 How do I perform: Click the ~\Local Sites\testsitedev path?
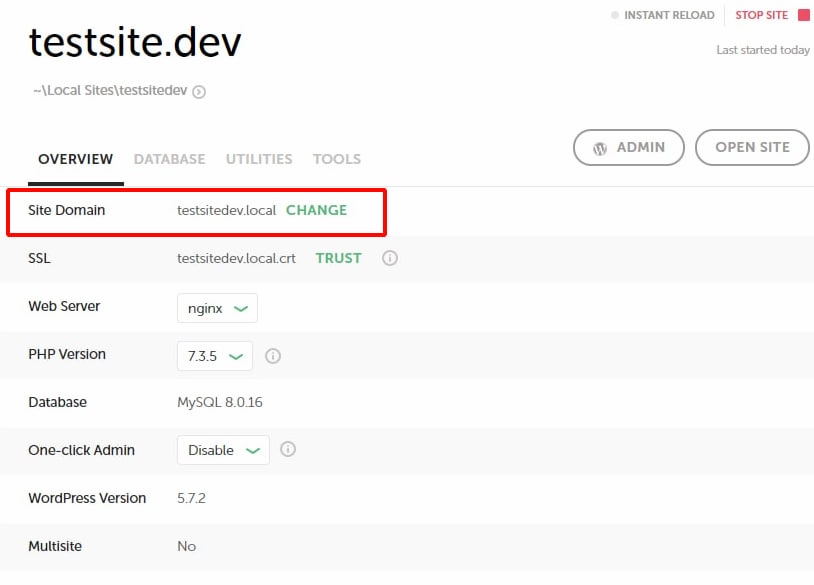coord(110,90)
